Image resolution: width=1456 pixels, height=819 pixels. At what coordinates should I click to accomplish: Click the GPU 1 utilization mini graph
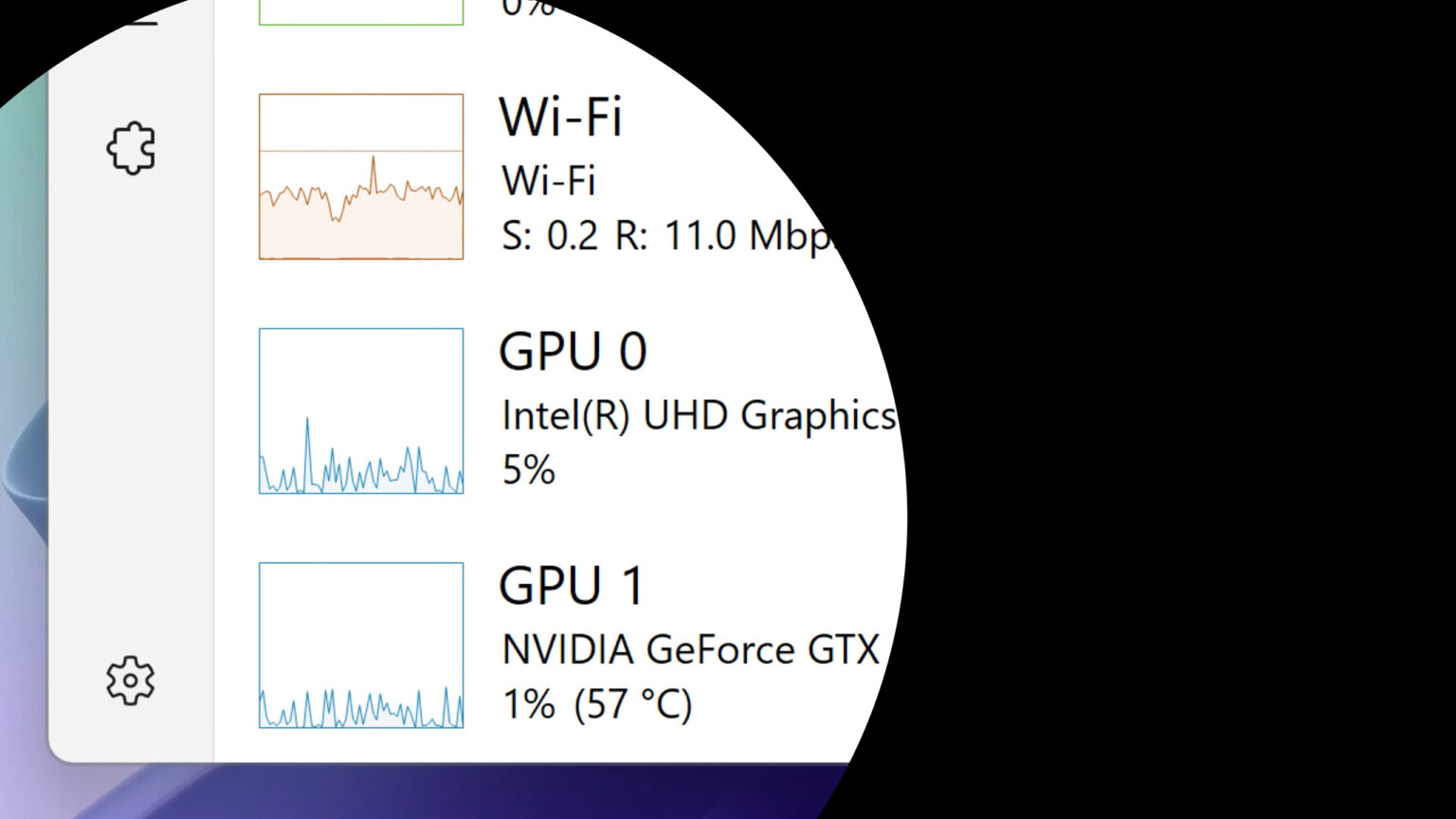(x=360, y=646)
